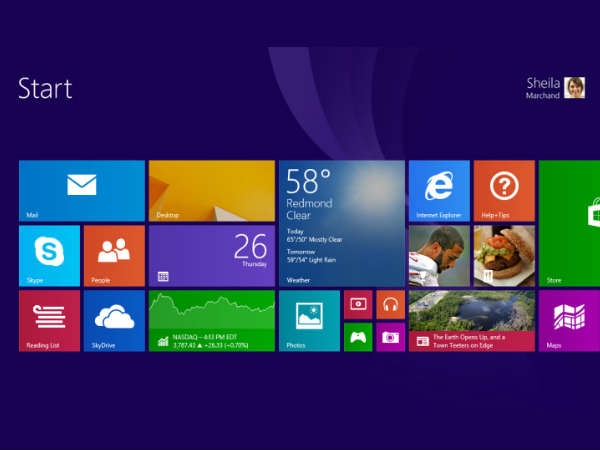Click the 58° temperature reading
This screenshot has height=450, width=600.
tap(308, 181)
